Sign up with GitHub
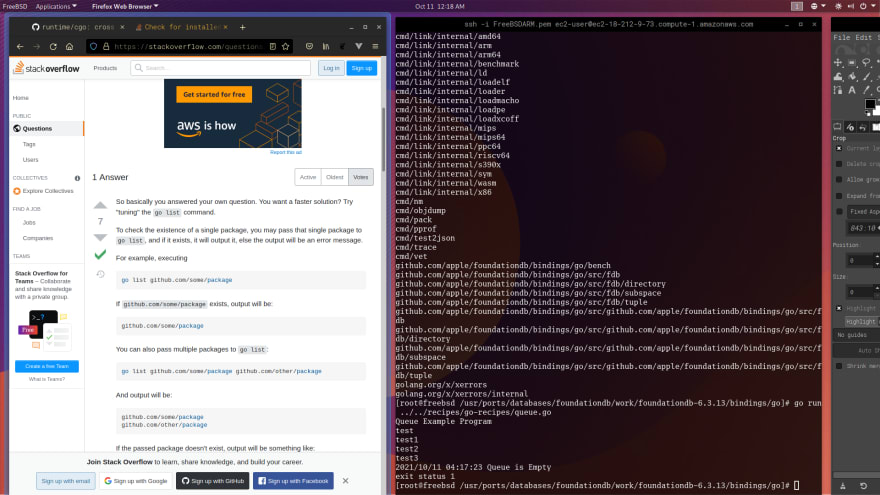This screenshot has width=880, height=495. (213, 481)
